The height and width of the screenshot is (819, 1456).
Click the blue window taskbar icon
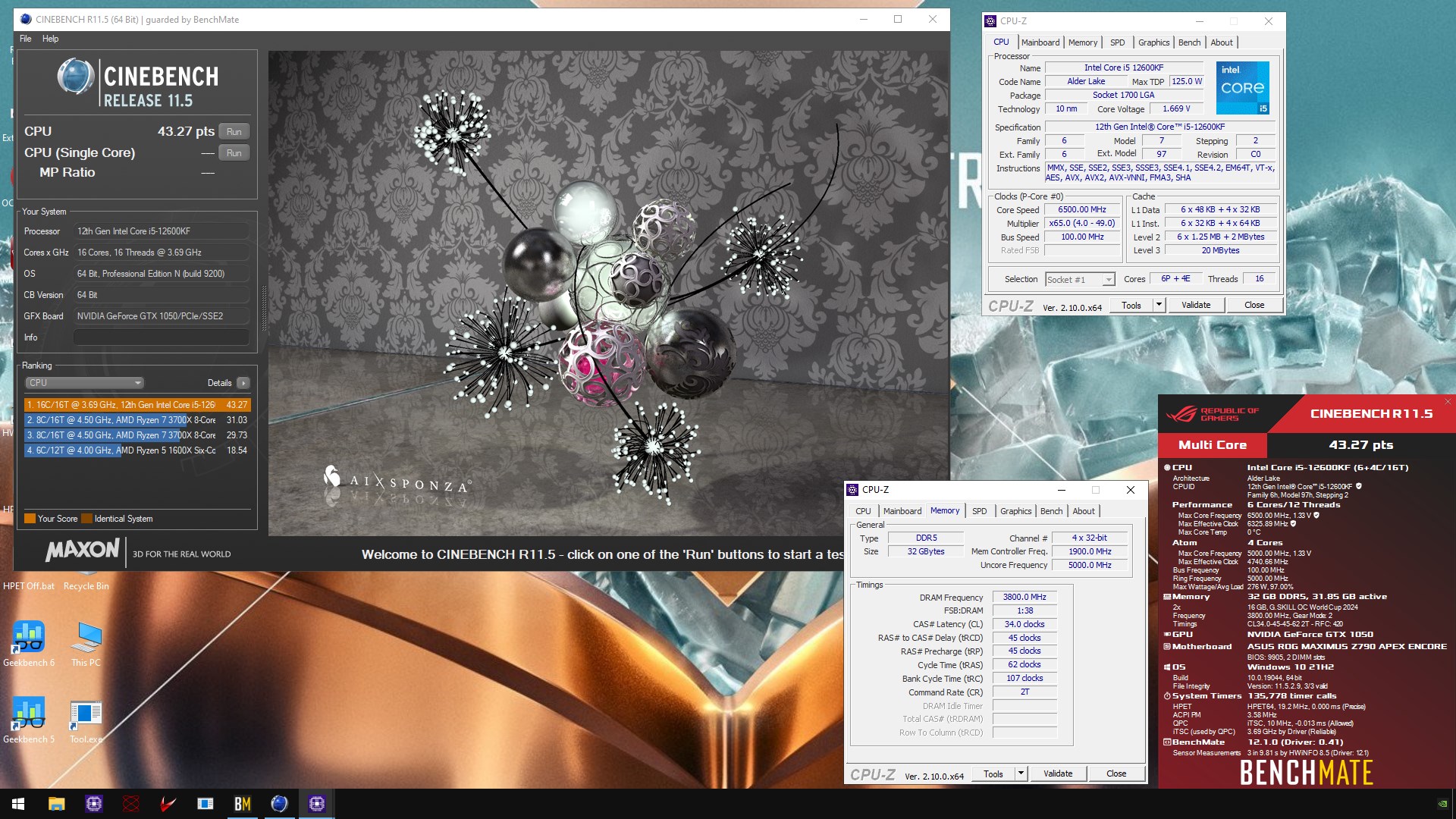[206, 804]
